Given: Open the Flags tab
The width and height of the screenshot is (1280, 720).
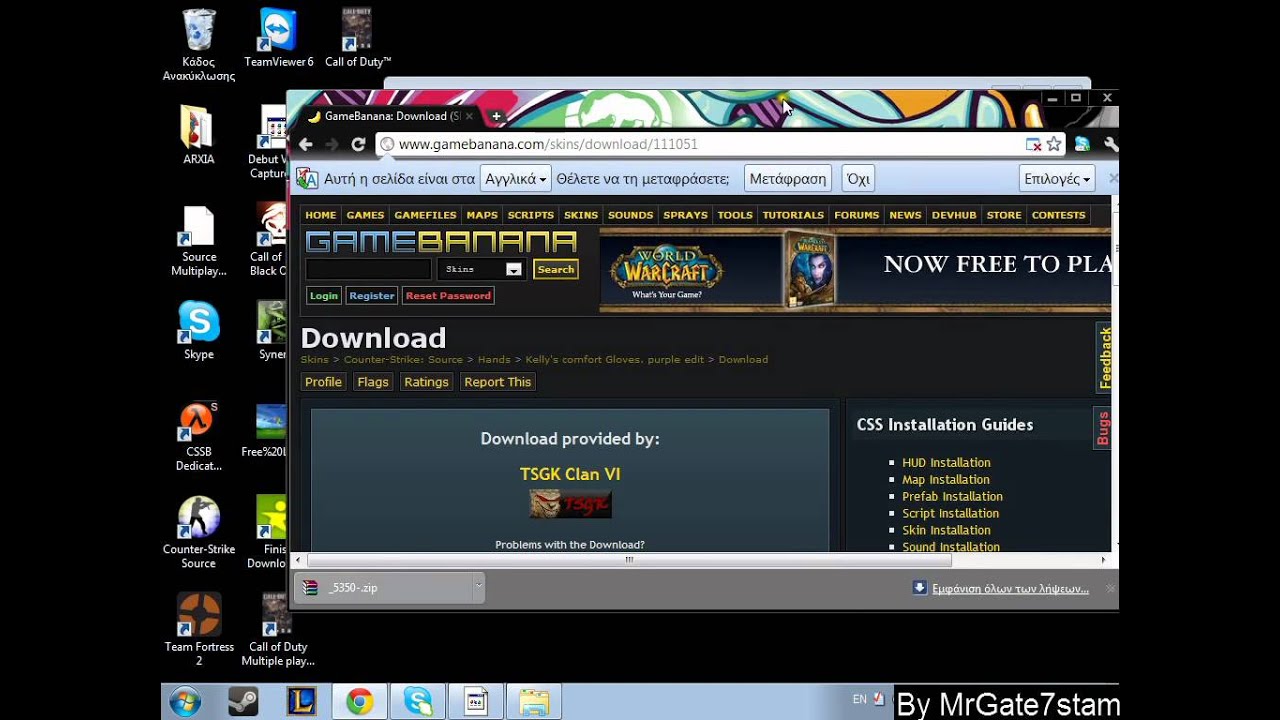Looking at the screenshot, I should [x=373, y=382].
